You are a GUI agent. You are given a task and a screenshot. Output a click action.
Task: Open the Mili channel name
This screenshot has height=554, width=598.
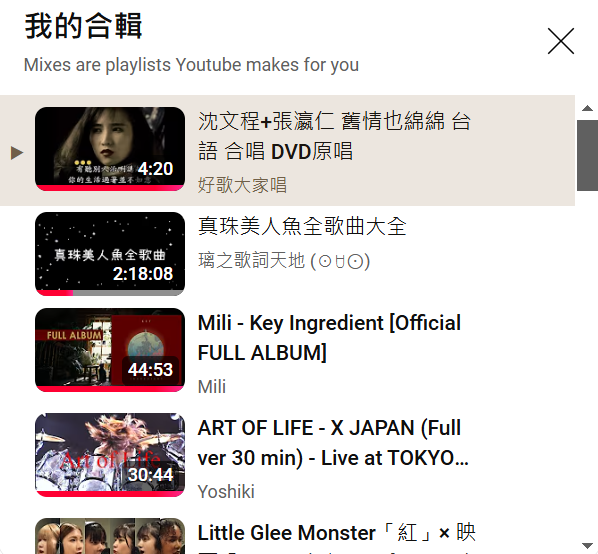pos(212,387)
